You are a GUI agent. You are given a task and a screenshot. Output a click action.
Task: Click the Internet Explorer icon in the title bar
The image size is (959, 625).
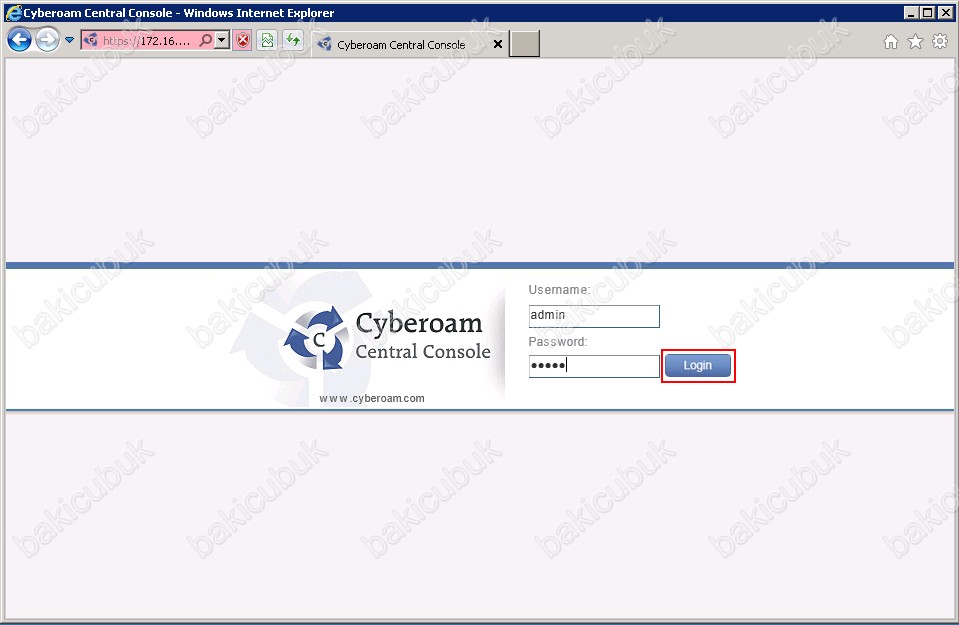click(13, 13)
